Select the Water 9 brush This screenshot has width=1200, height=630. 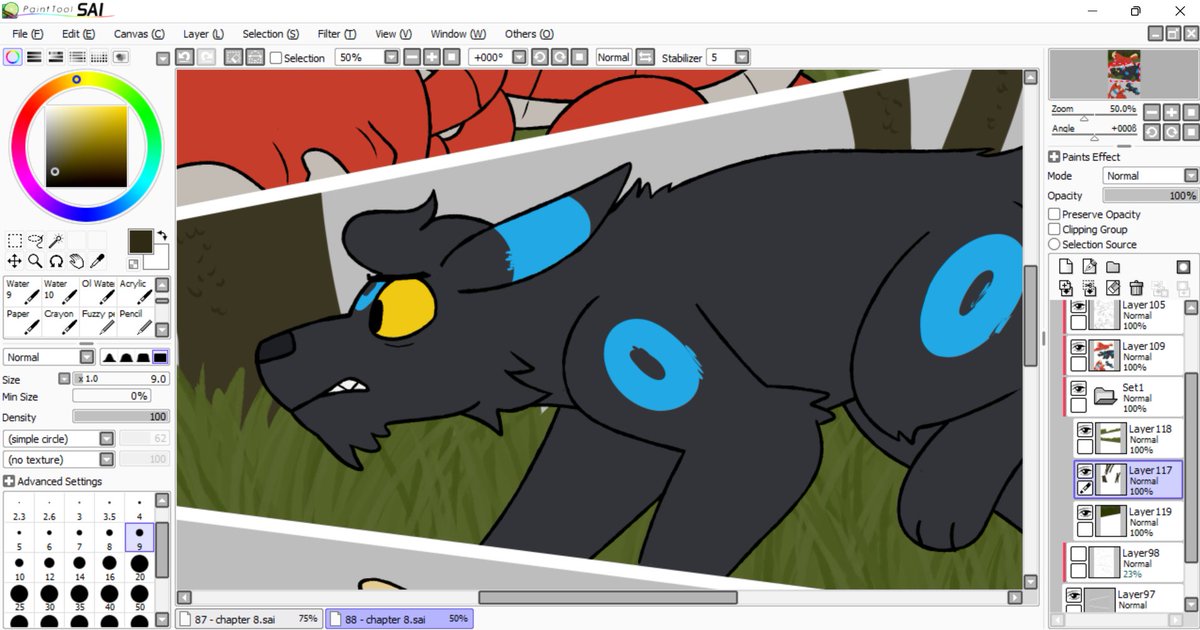(22, 290)
